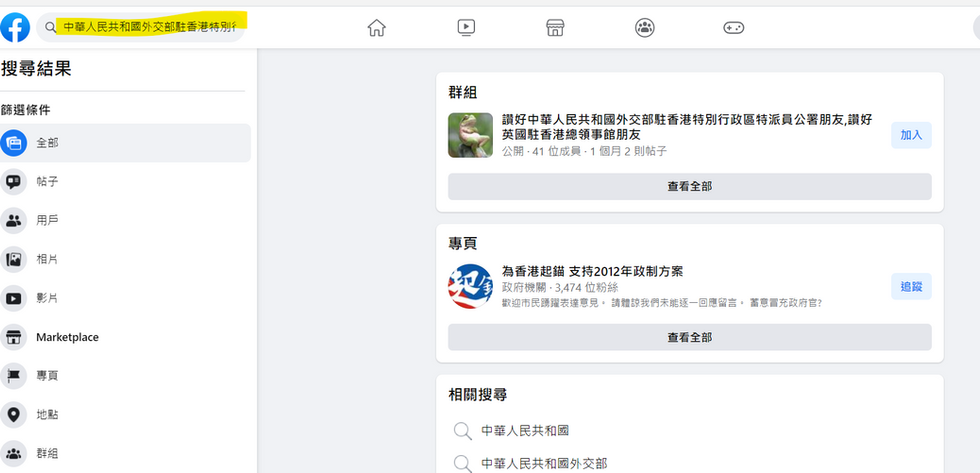Click related search 中華人民共和國外交部

[544, 464]
